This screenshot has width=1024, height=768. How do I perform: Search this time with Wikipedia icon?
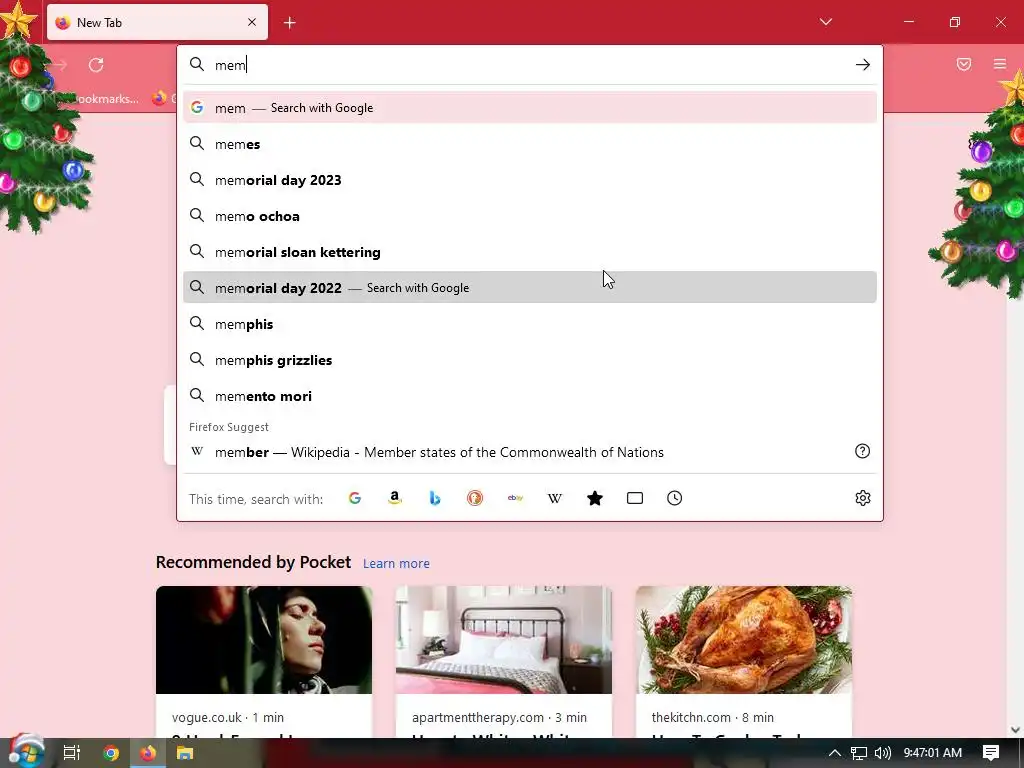click(x=554, y=498)
